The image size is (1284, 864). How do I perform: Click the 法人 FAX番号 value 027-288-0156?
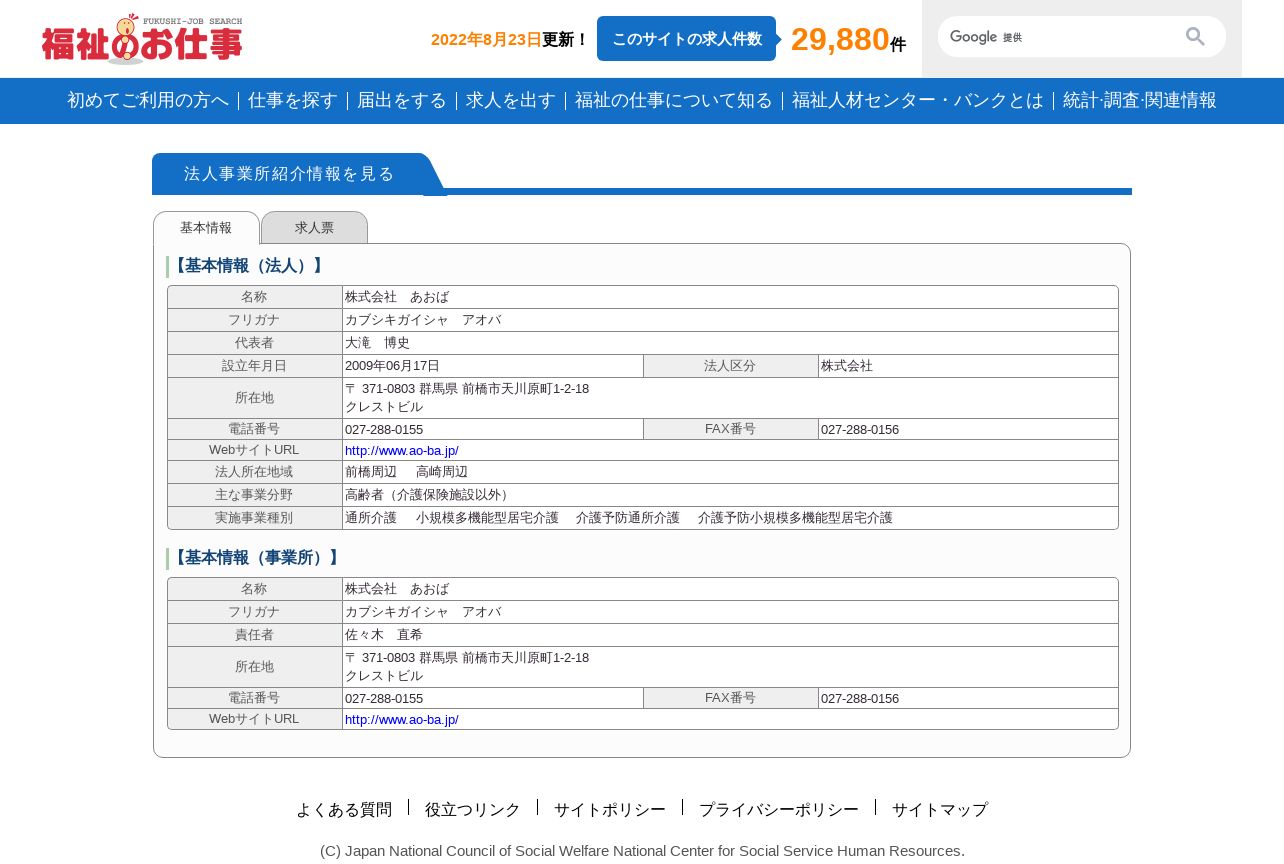pyautogui.click(x=860, y=430)
